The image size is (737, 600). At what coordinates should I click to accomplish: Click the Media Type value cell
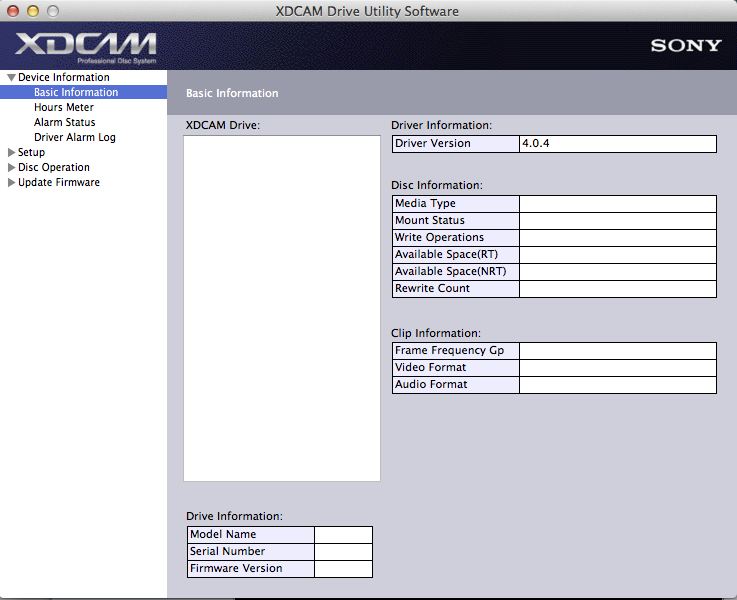[618, 204]
